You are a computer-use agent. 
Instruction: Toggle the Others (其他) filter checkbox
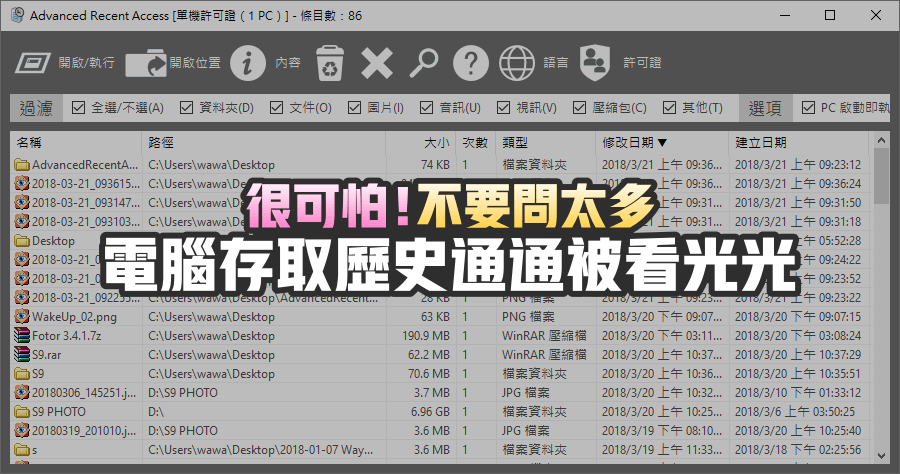pos(669,107)
